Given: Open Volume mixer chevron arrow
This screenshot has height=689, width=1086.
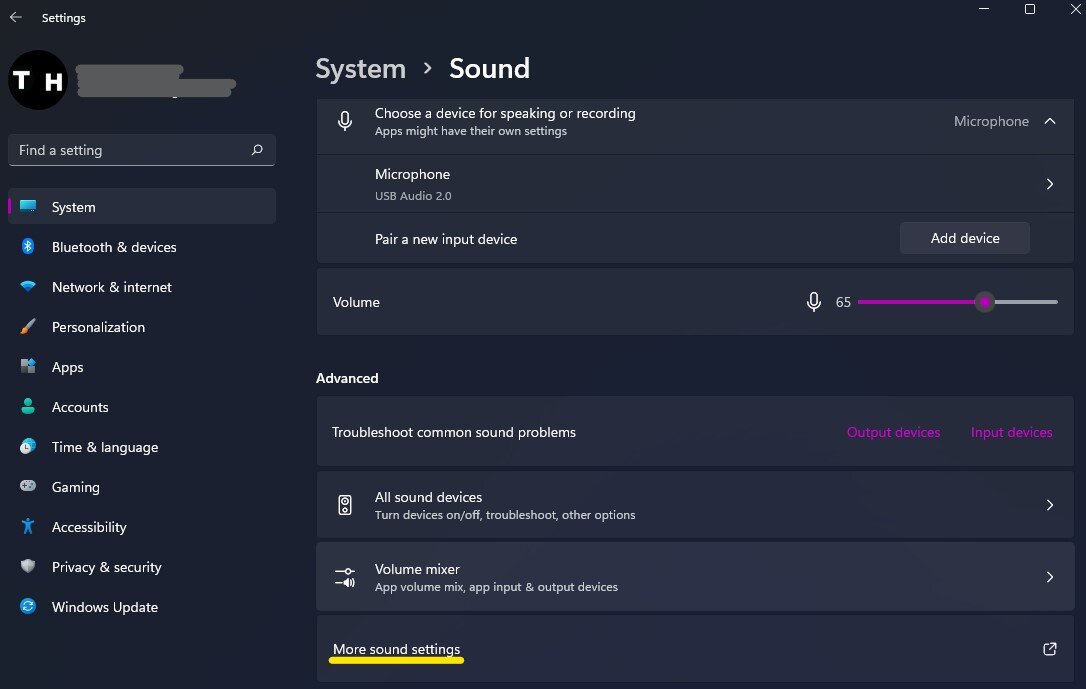Looking at the screenshot, I should point(1049,577).
